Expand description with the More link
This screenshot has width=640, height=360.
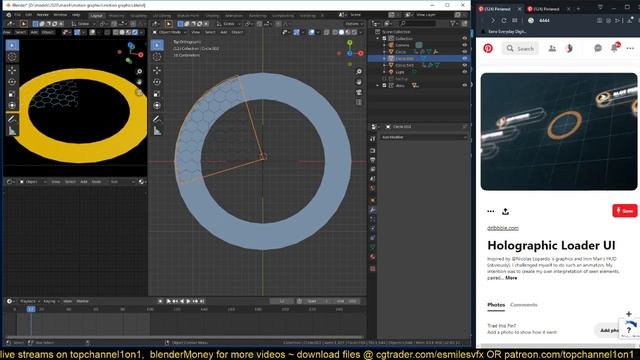coord(511,278)
